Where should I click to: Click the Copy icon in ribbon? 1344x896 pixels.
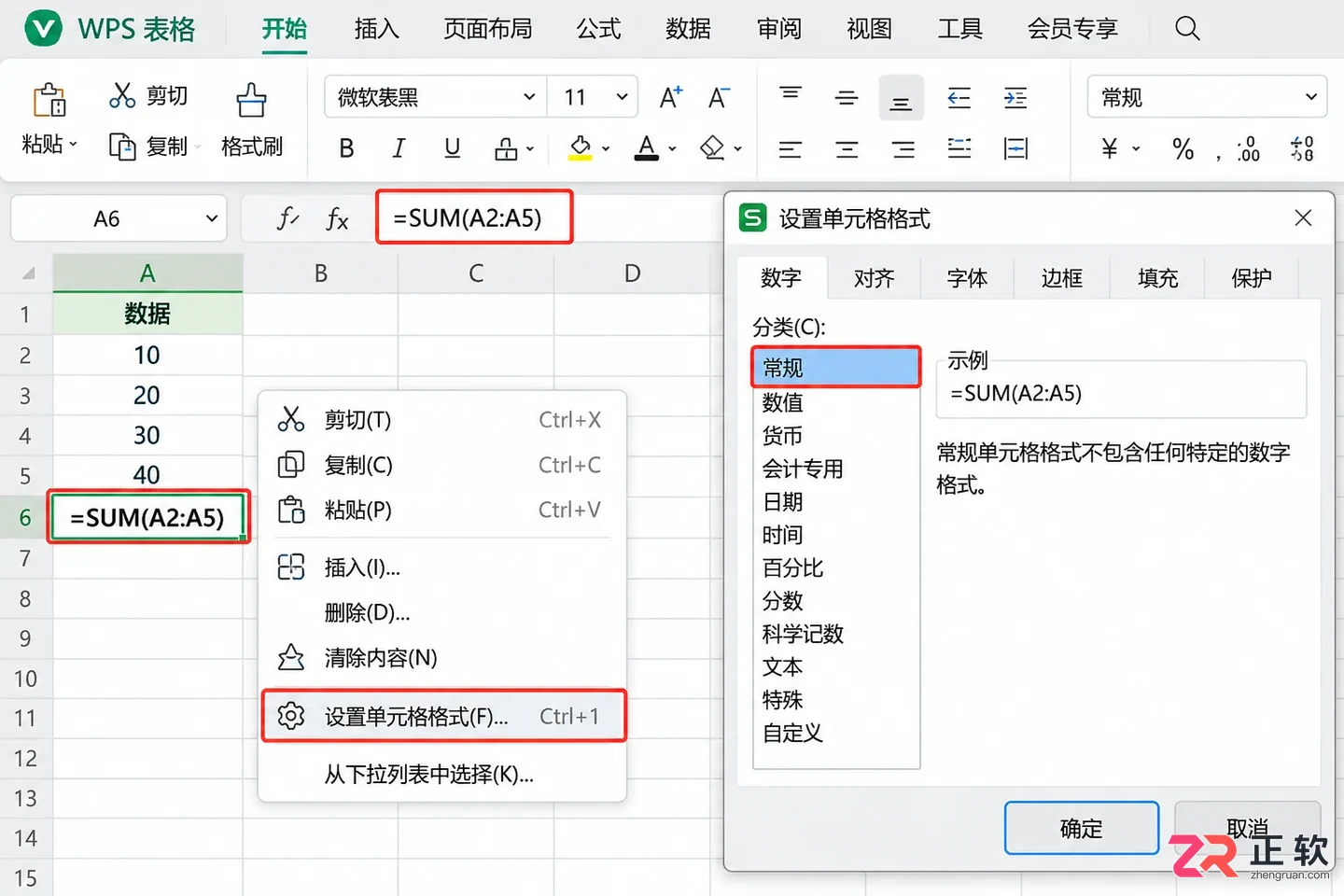(122, 147)
